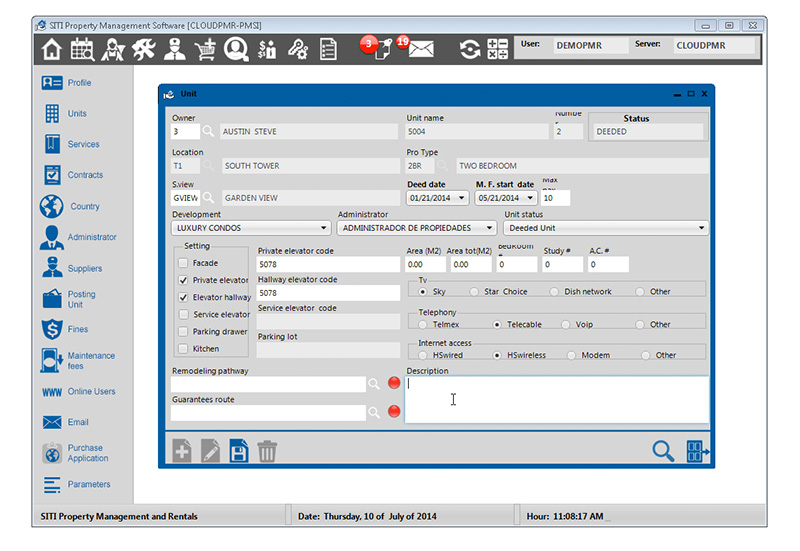Click inside the Description text area
The image size is (800, 551).
coord(557,399)
